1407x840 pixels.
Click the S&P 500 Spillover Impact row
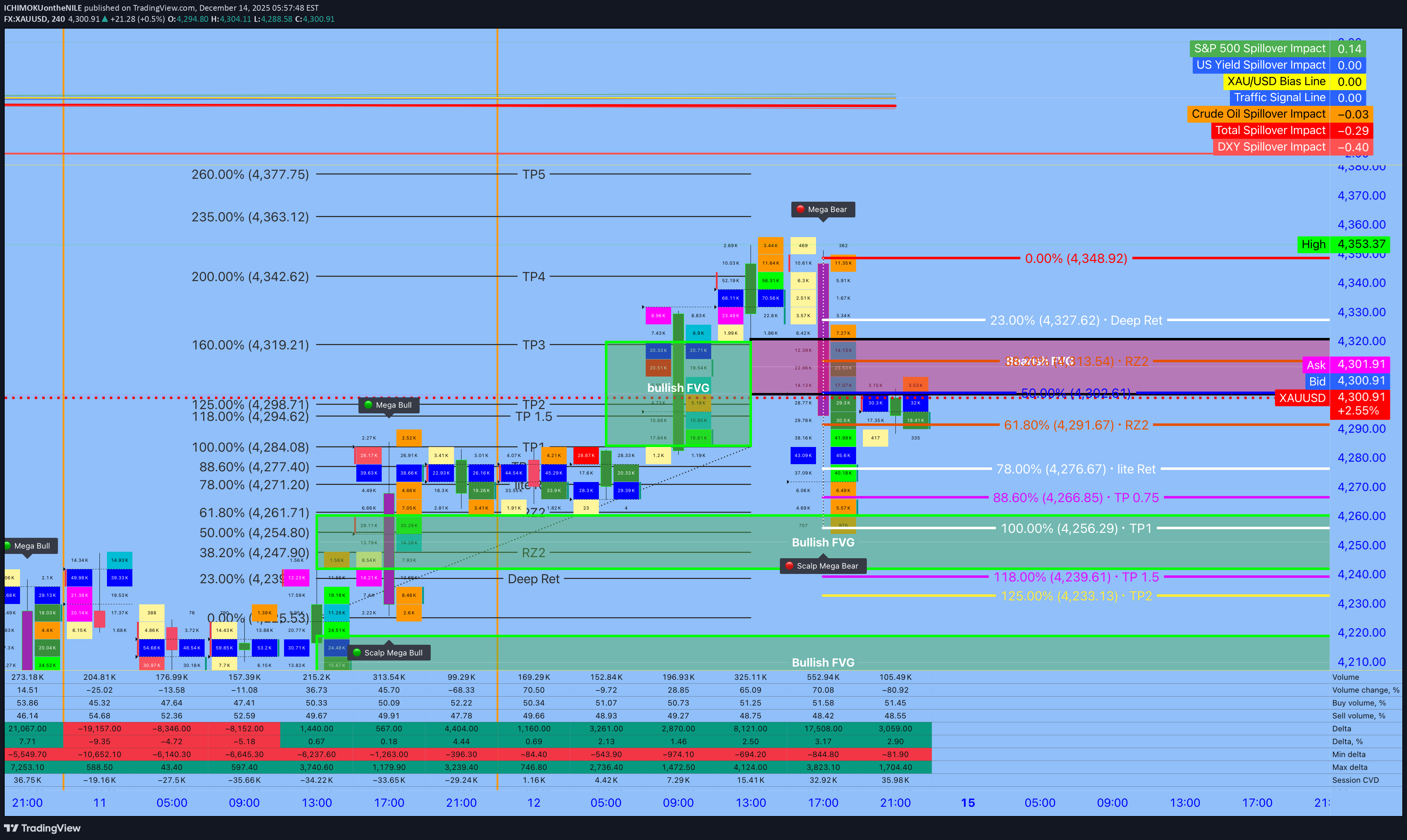click(x=1260, y=49)
